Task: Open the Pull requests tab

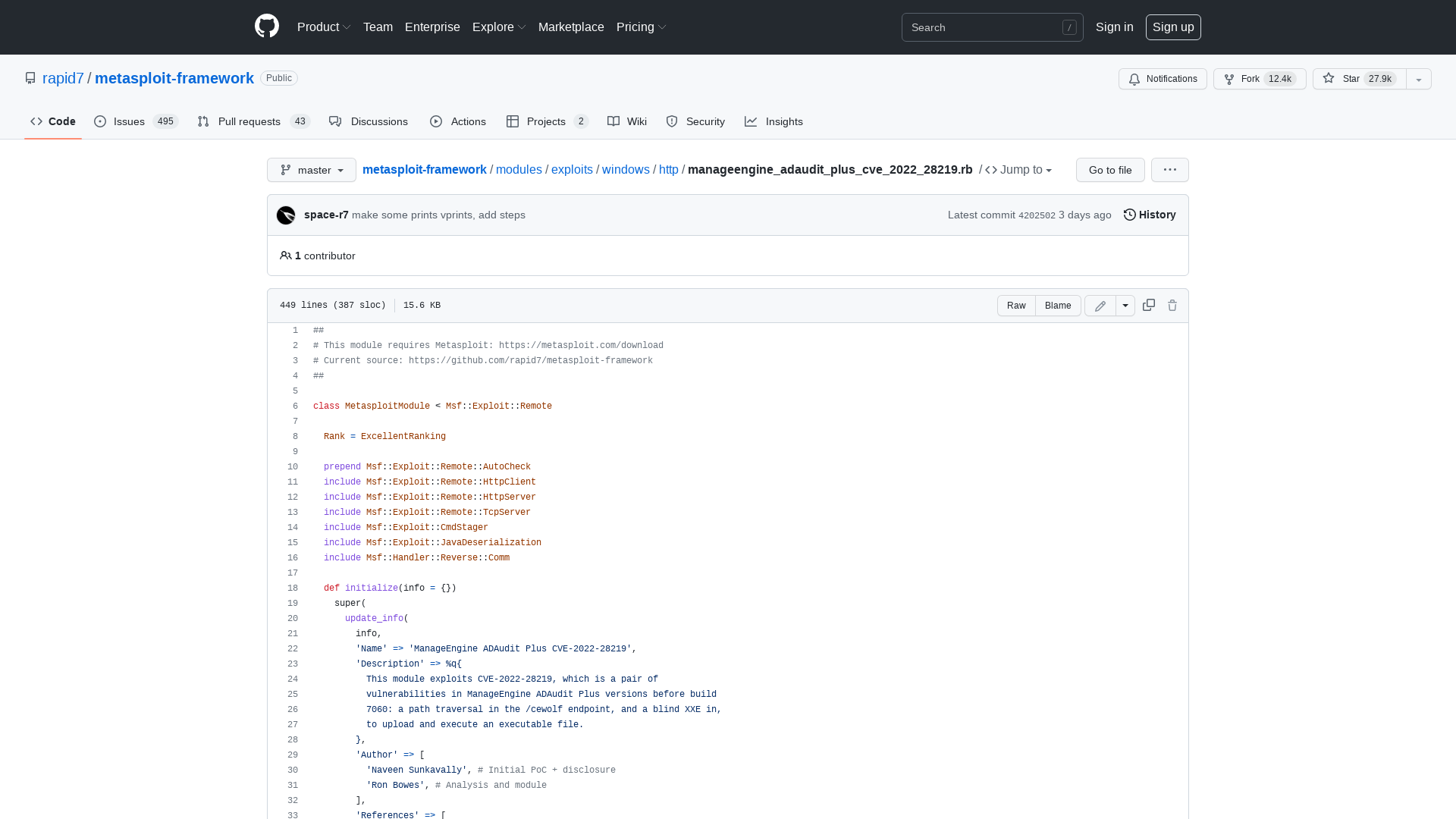Action: pos(249,121)
